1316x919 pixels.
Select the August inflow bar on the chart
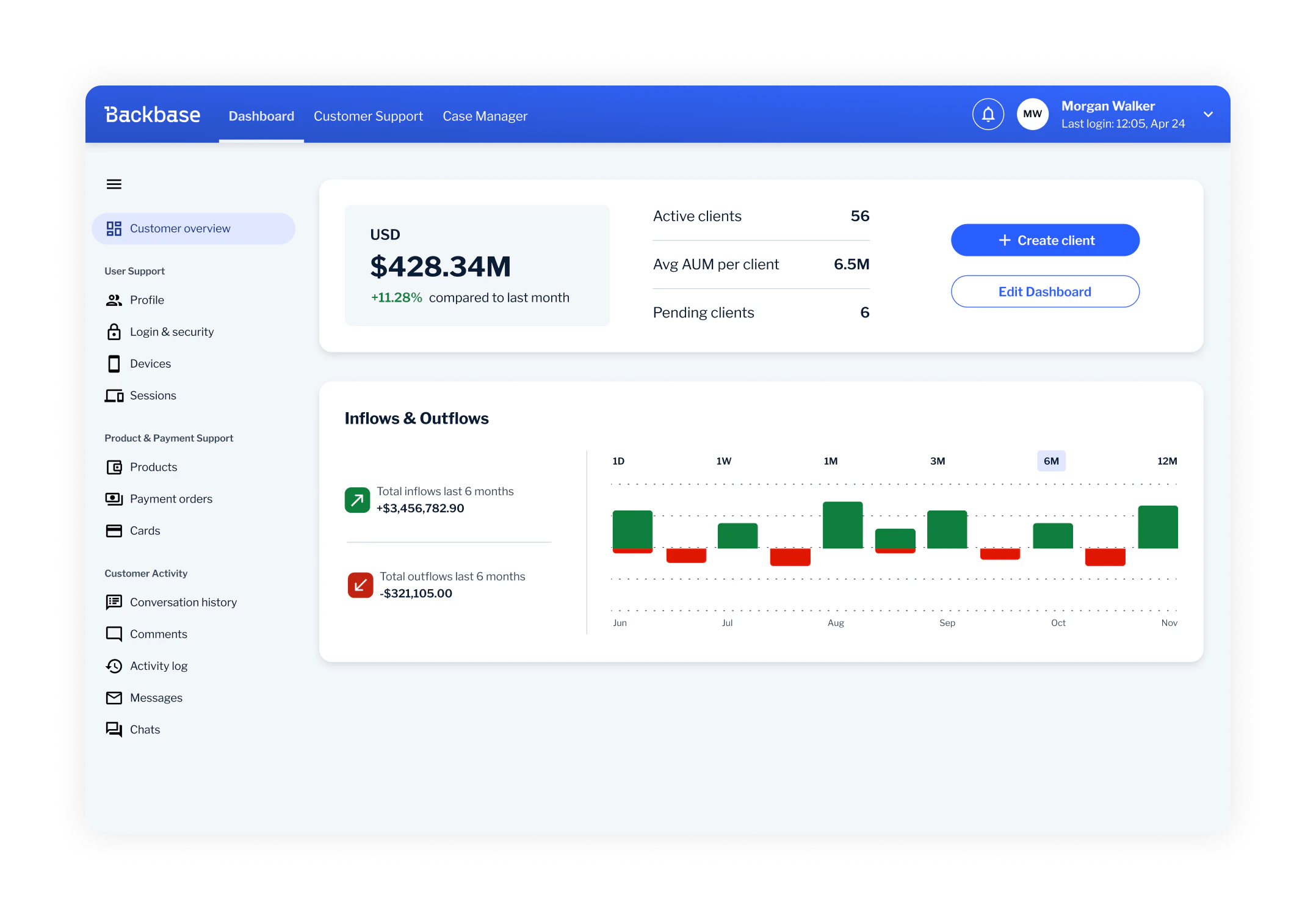click(x=842, y=524)
